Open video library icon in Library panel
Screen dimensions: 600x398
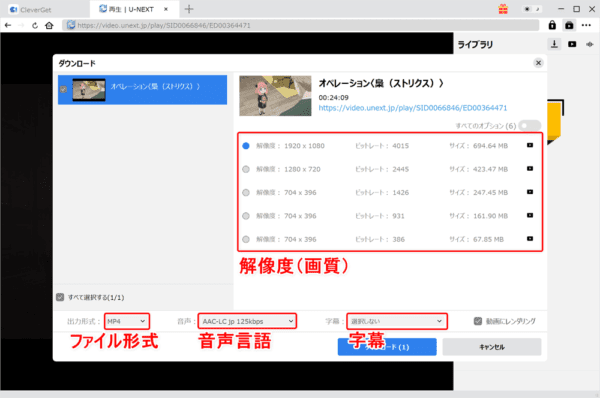(x=572, y=44)
